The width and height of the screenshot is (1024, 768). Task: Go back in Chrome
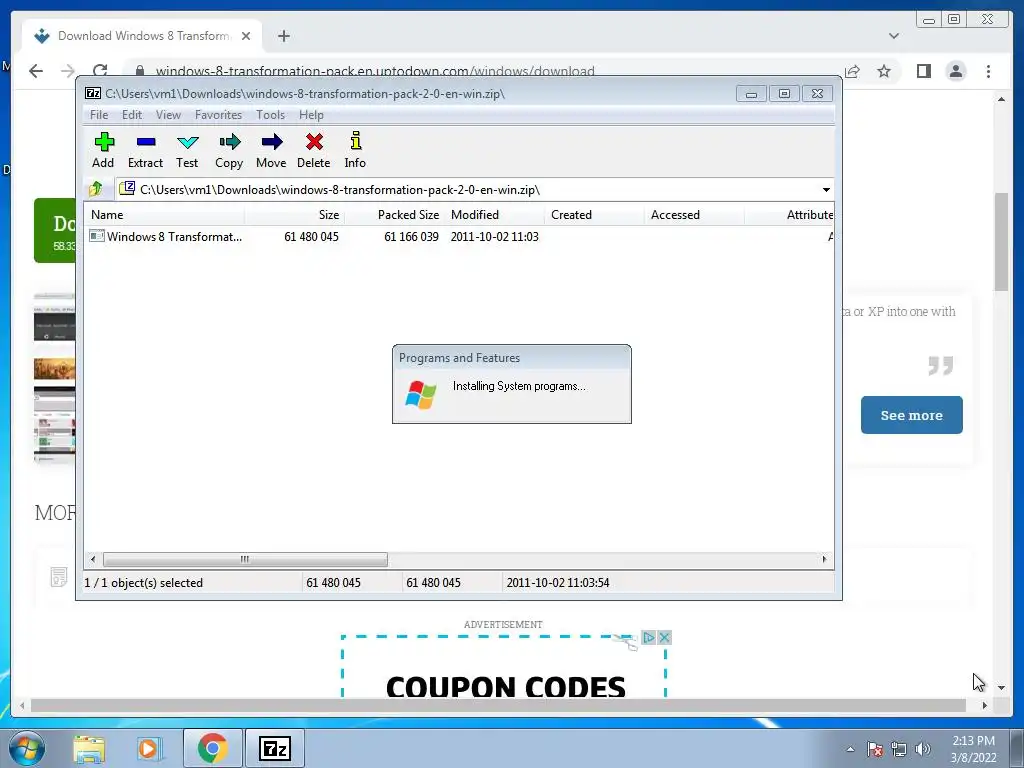point(36,71)
